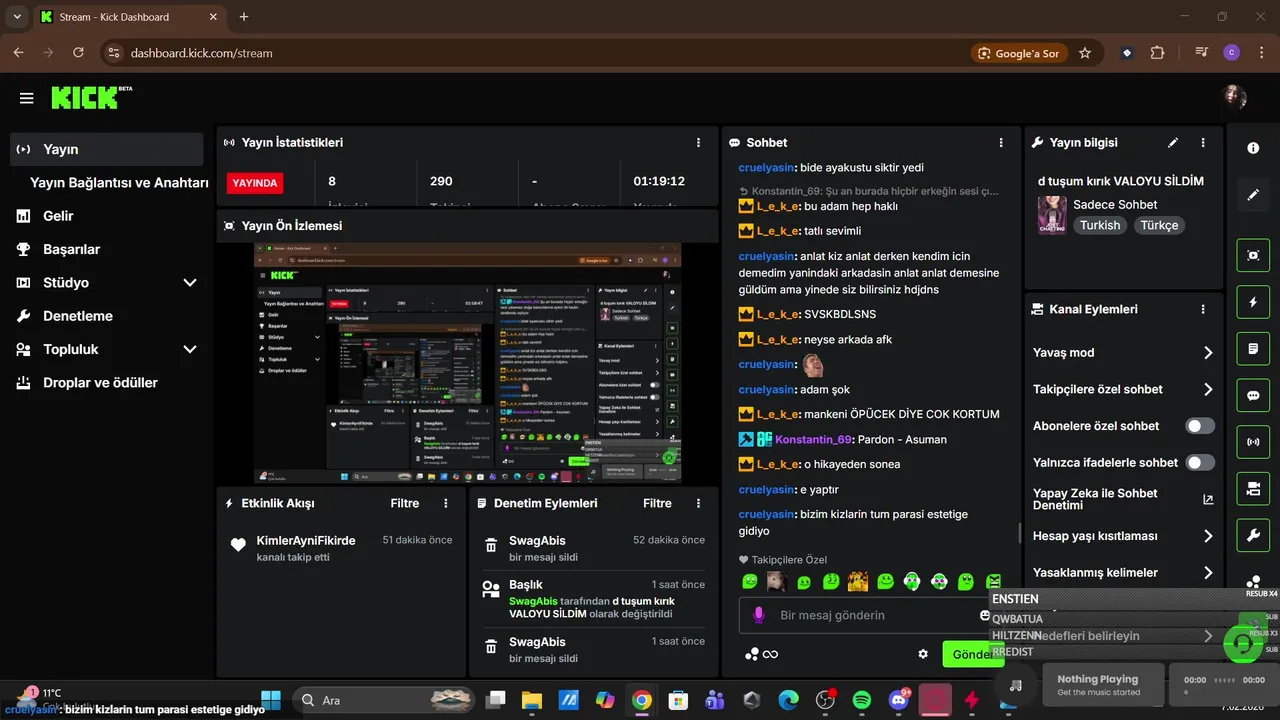1280x720 pixels.
Task: Open the info icon in right sidebar
Action: coord(1253,148)
